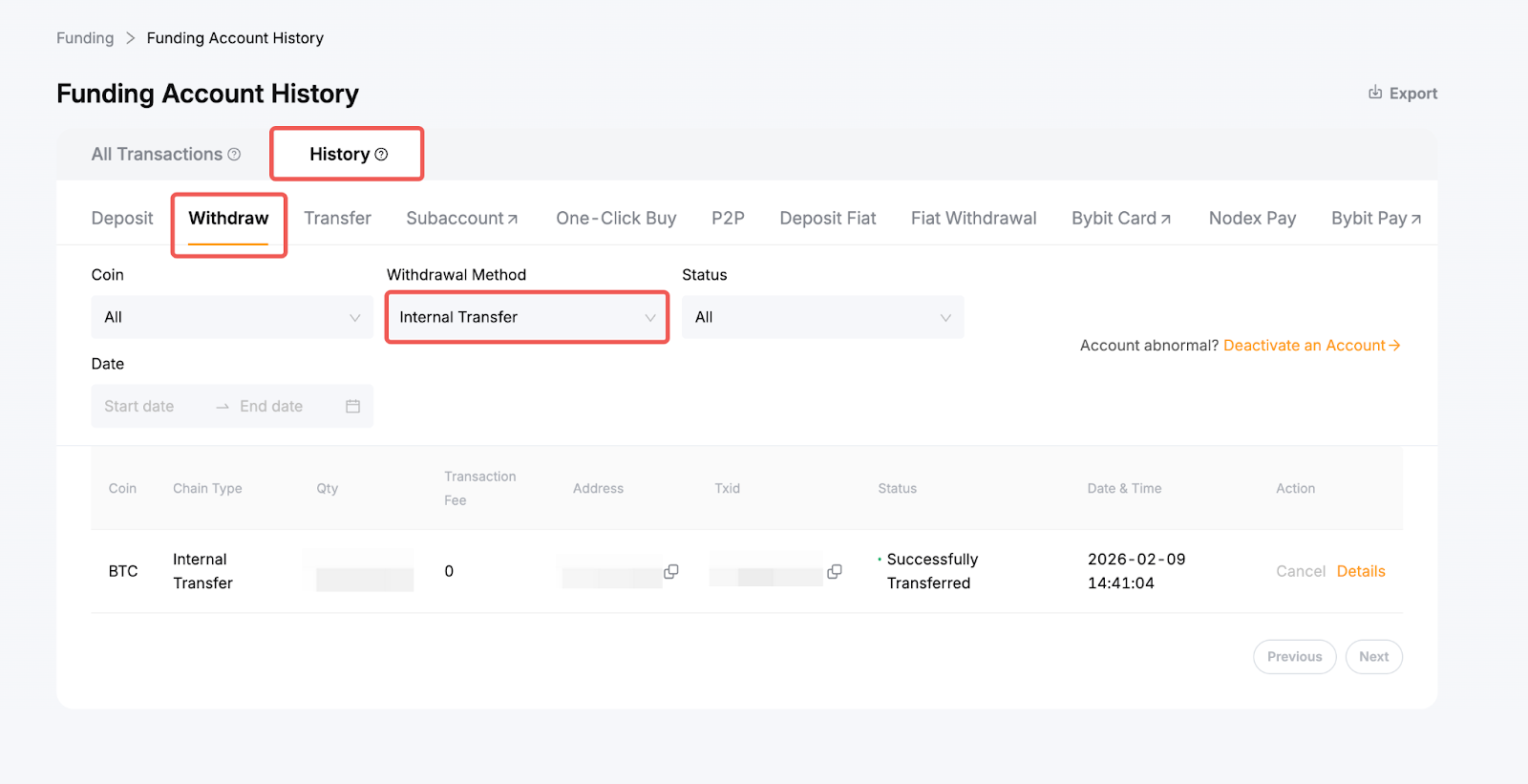Go to the Next page

pos(1373,657)
